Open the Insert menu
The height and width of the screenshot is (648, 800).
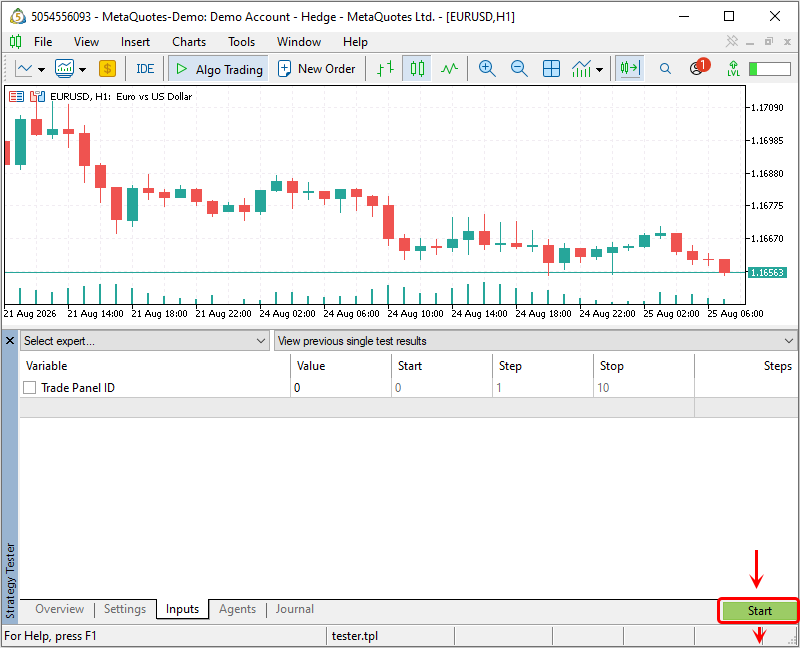[135, 42]
